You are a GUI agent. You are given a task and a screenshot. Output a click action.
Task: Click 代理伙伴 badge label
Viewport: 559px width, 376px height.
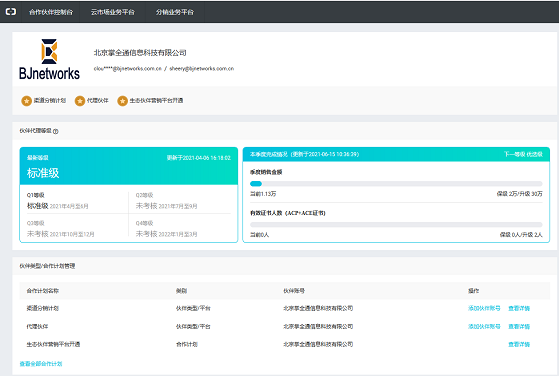coord(98,101)
